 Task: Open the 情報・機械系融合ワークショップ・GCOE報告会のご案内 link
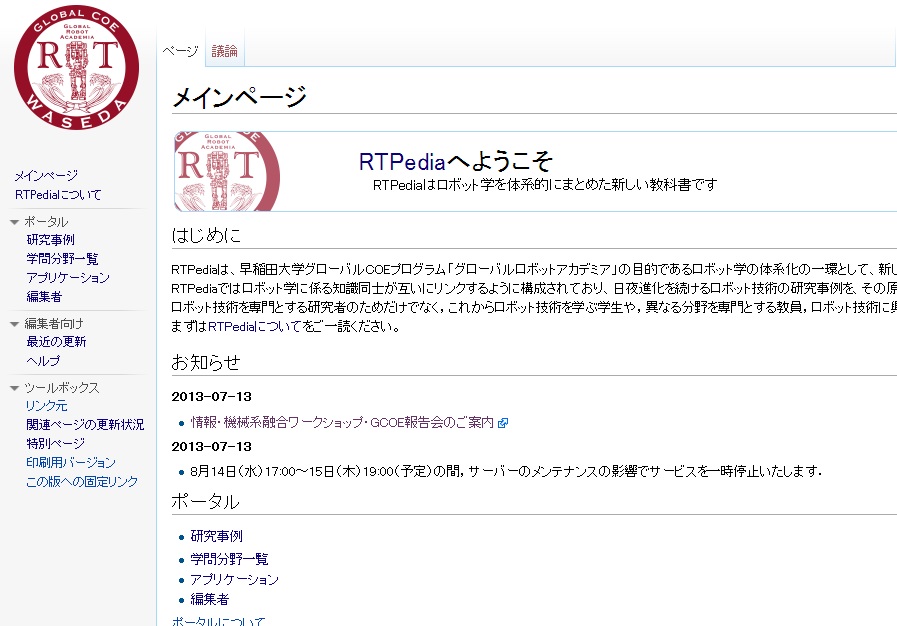coord(342,422)
